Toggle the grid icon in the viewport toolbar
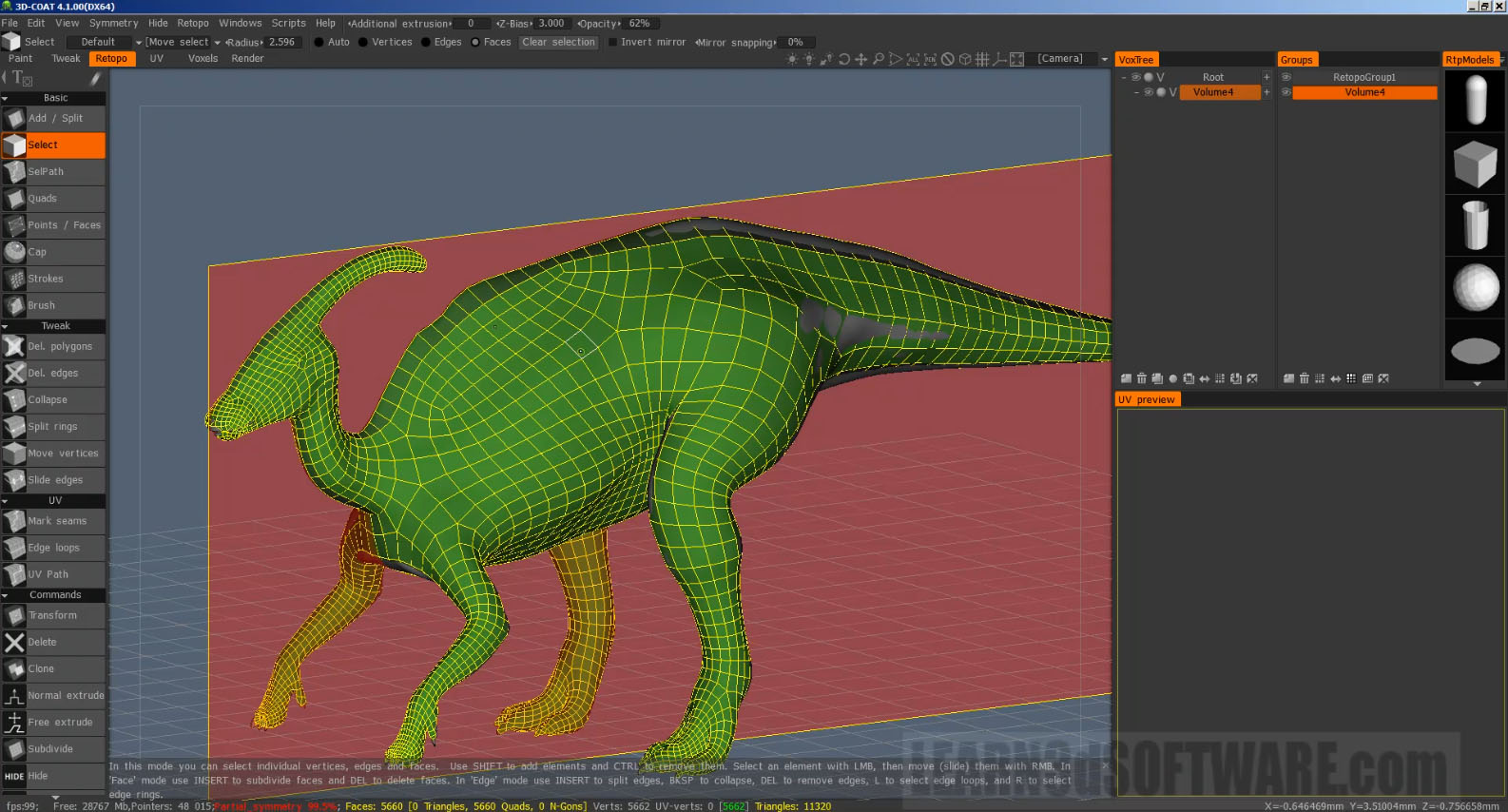Viewport: 1508px width, 812px height. (x=982, y=59)
